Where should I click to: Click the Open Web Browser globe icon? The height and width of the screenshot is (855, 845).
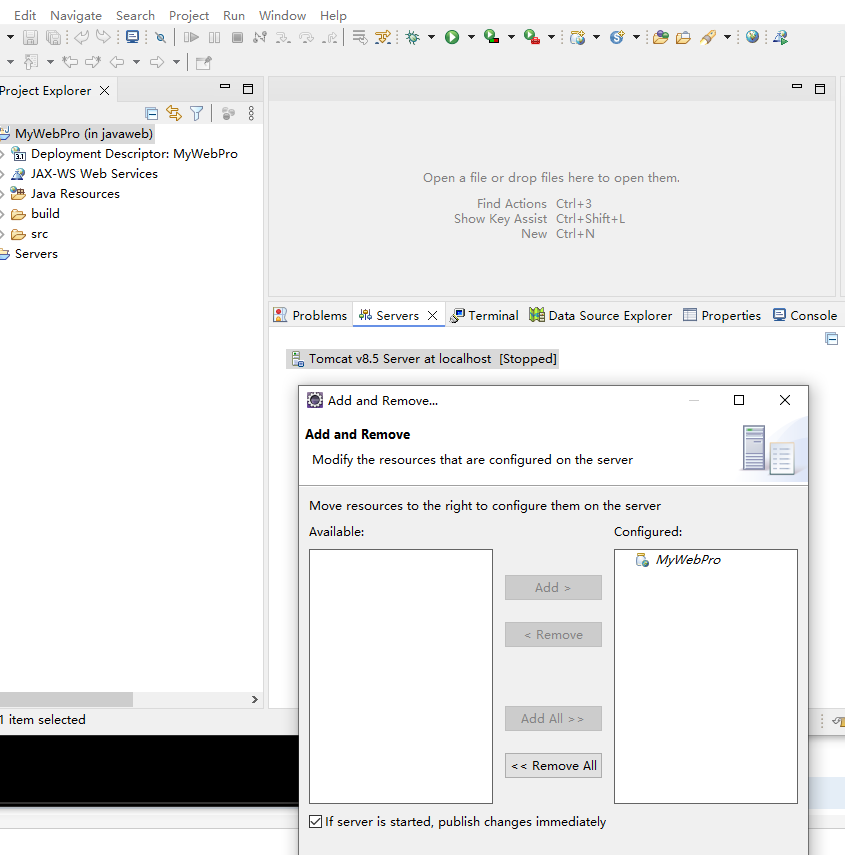point(752,37)
